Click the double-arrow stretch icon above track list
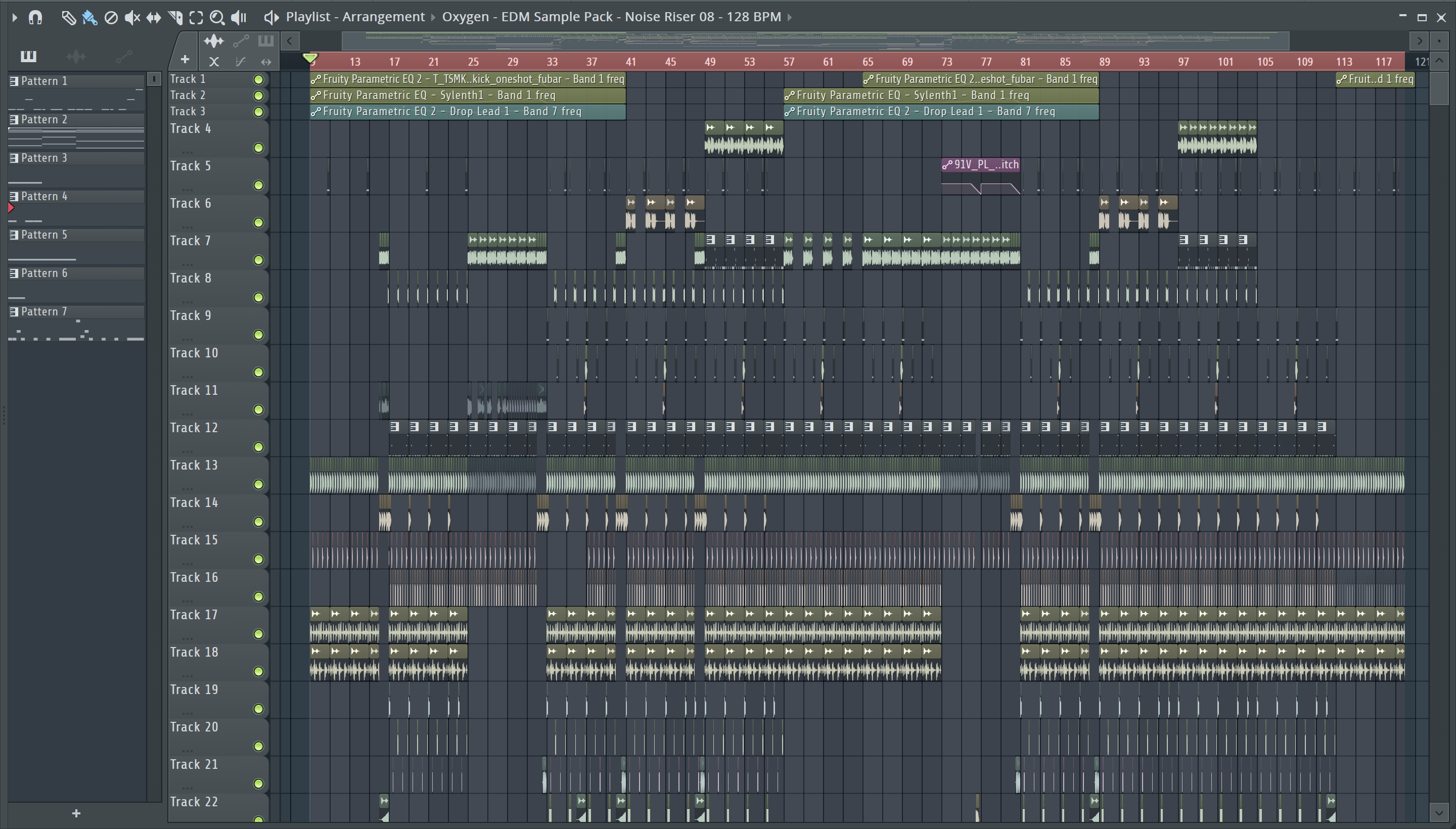This screenshot has height=829, width=1456. 266,62
